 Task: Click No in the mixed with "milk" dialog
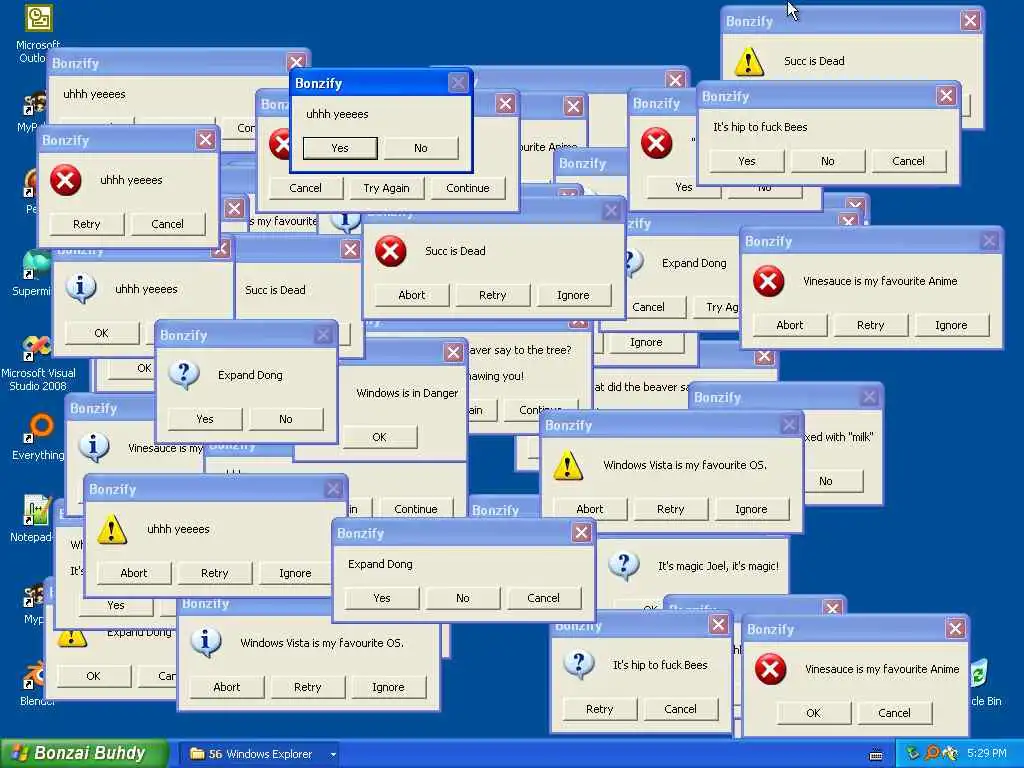834,481
